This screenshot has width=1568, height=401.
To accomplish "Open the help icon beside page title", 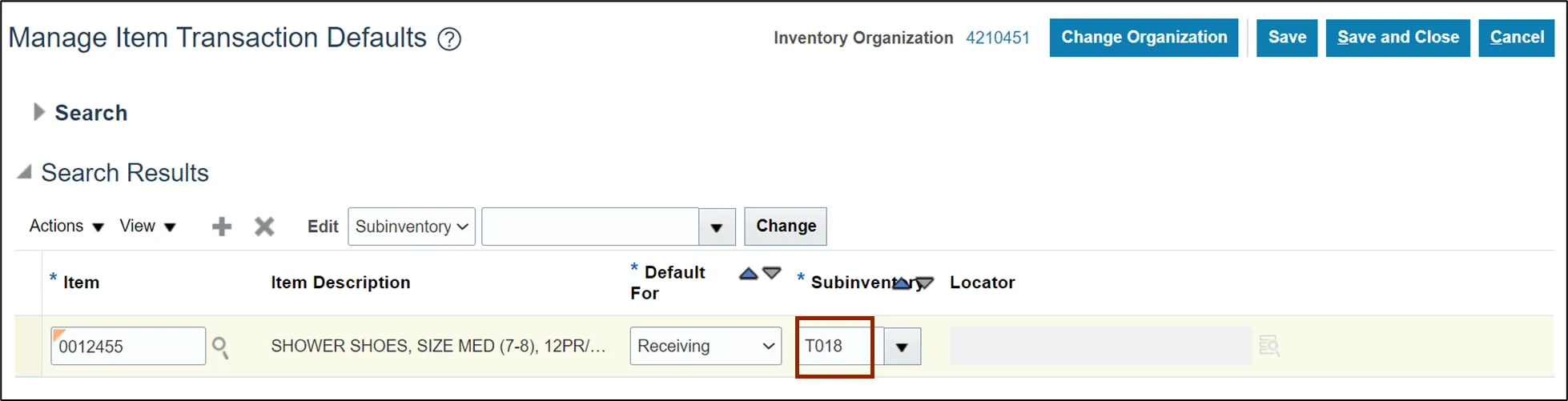I will tap(449, 38).
